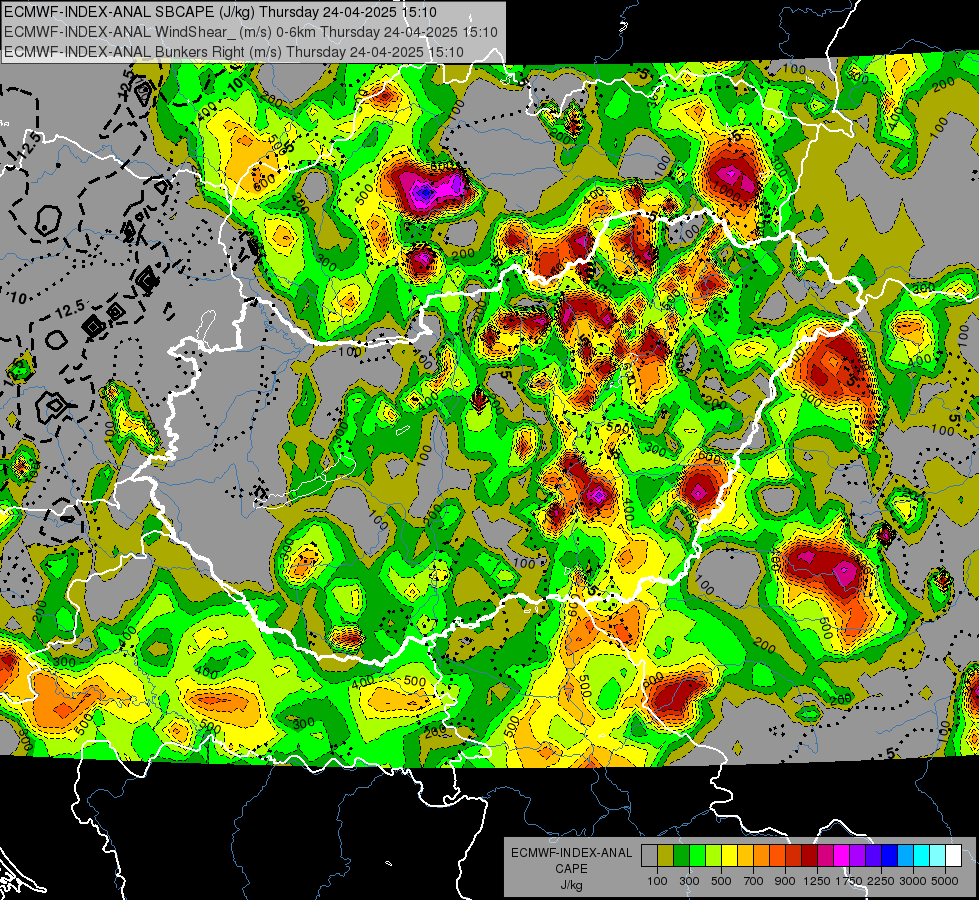Screen dimensions: 979x900
Task: Click the SBCAPE (J/kg) title line
Action: tap(220, 12)
